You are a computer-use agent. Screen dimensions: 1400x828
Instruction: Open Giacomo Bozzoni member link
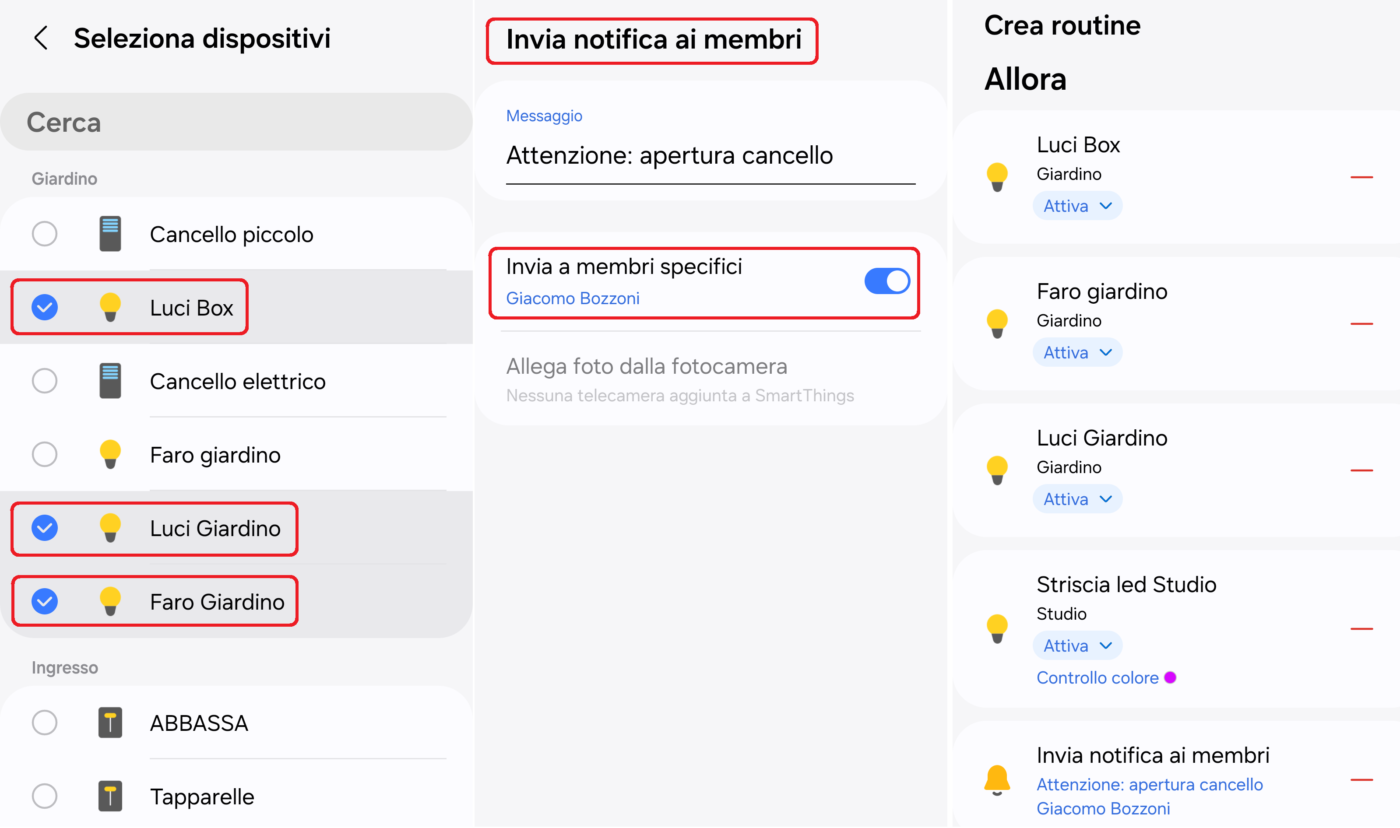572,299
